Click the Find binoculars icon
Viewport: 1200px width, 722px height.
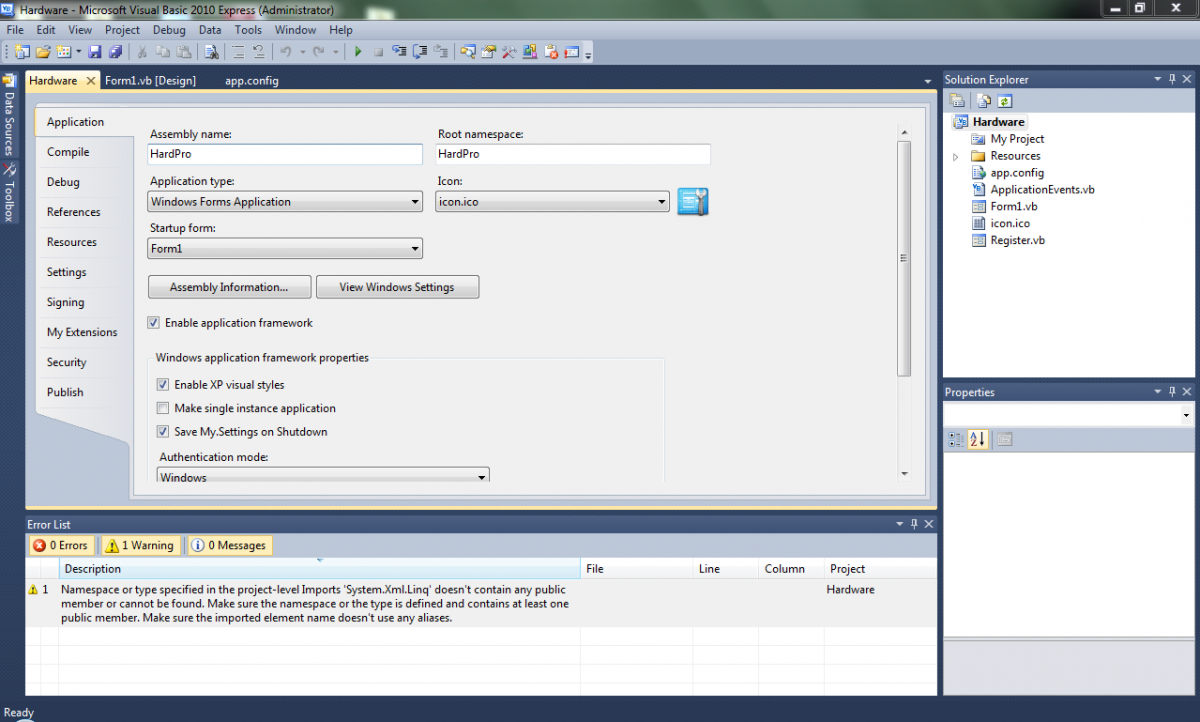coord(212,51)
